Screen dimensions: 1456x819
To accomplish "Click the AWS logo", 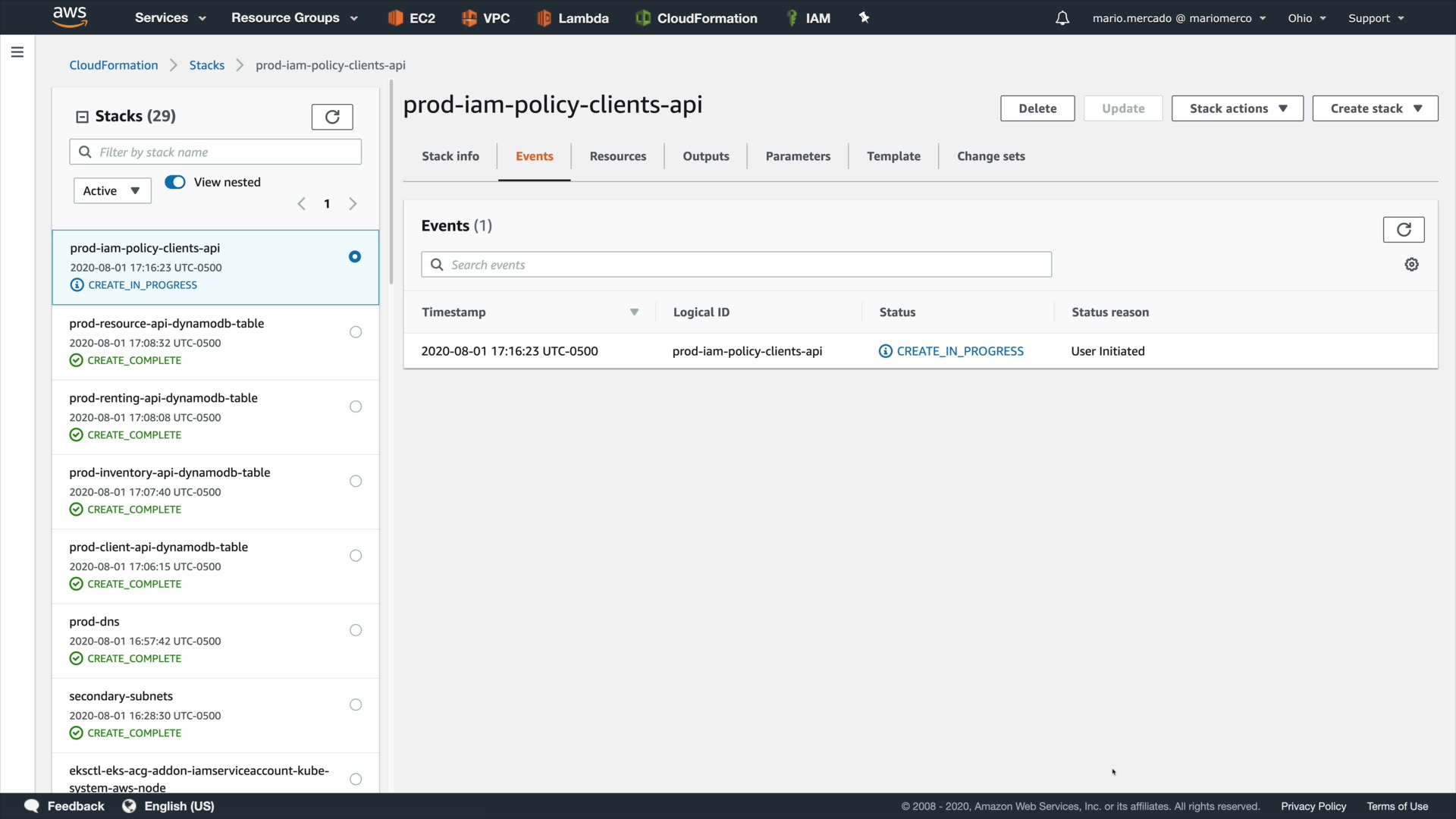I will [70, 17].
